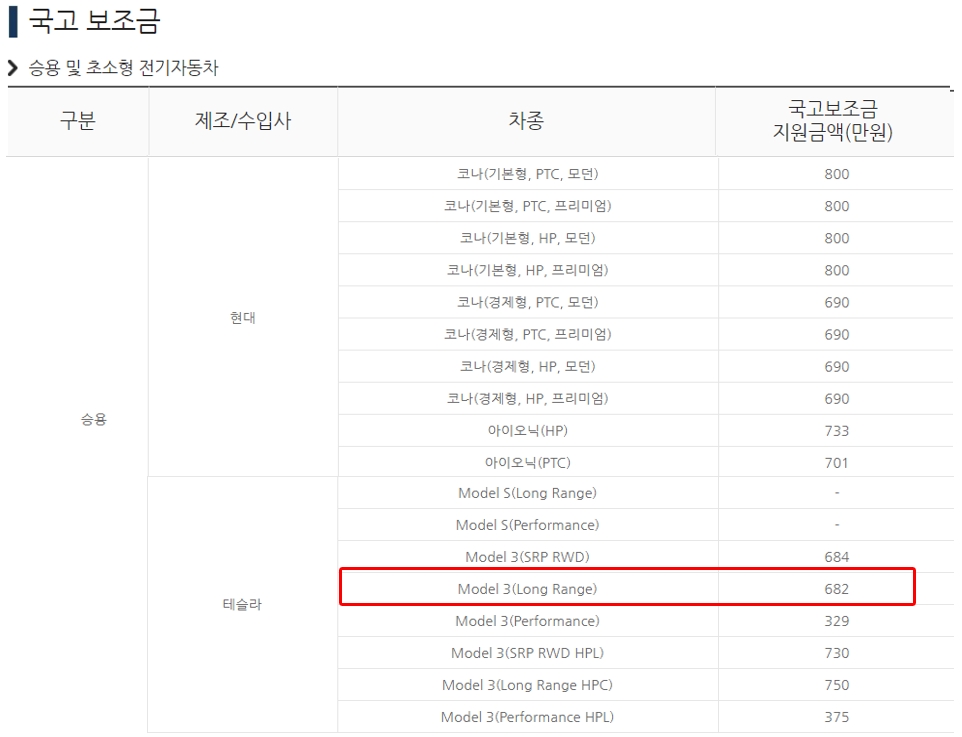Click the 국고보조금 지원금액(만원) column header

click(x=833, y=120)
